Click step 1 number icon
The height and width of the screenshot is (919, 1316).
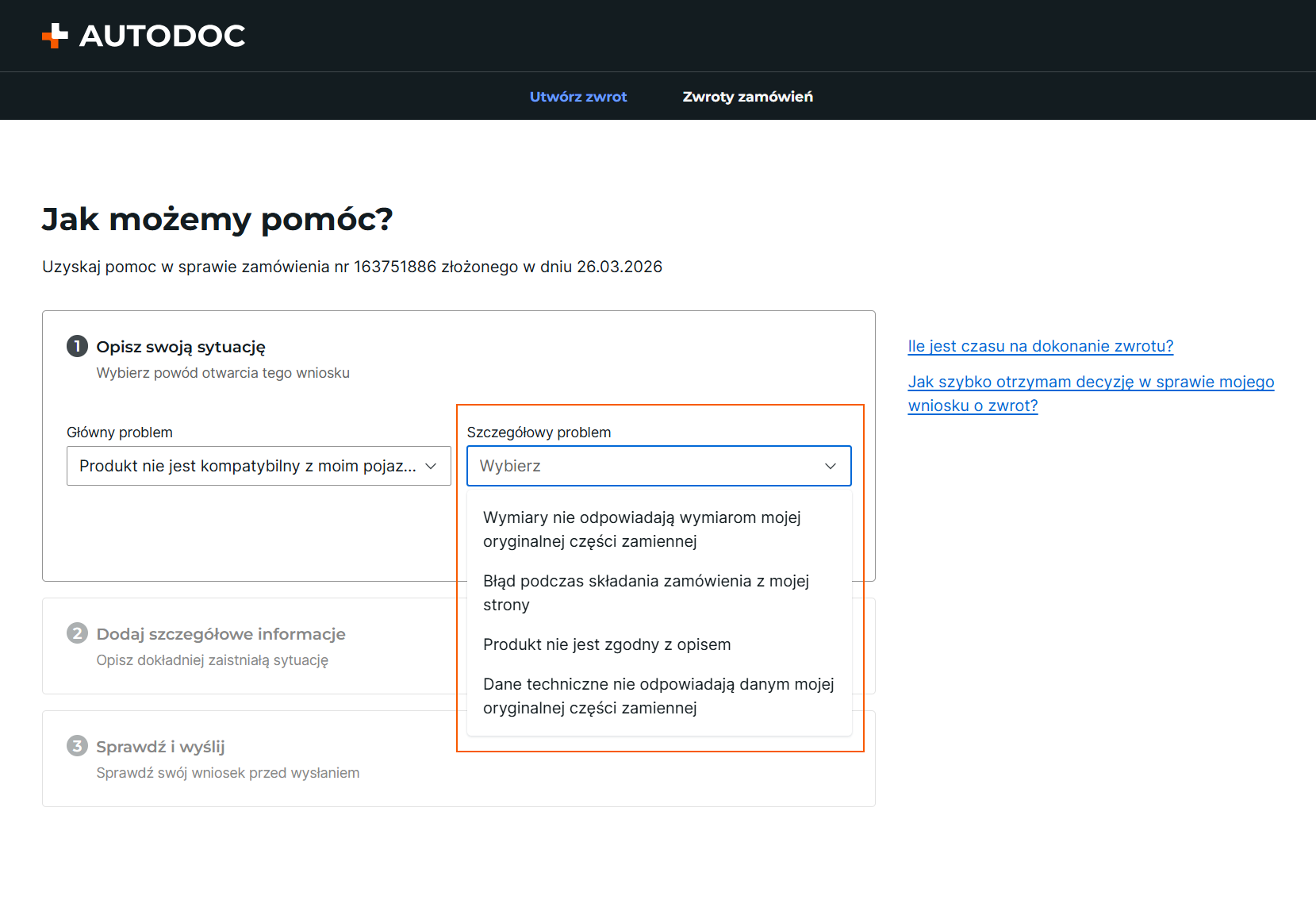pyautogui.click(x=77, y=346)
